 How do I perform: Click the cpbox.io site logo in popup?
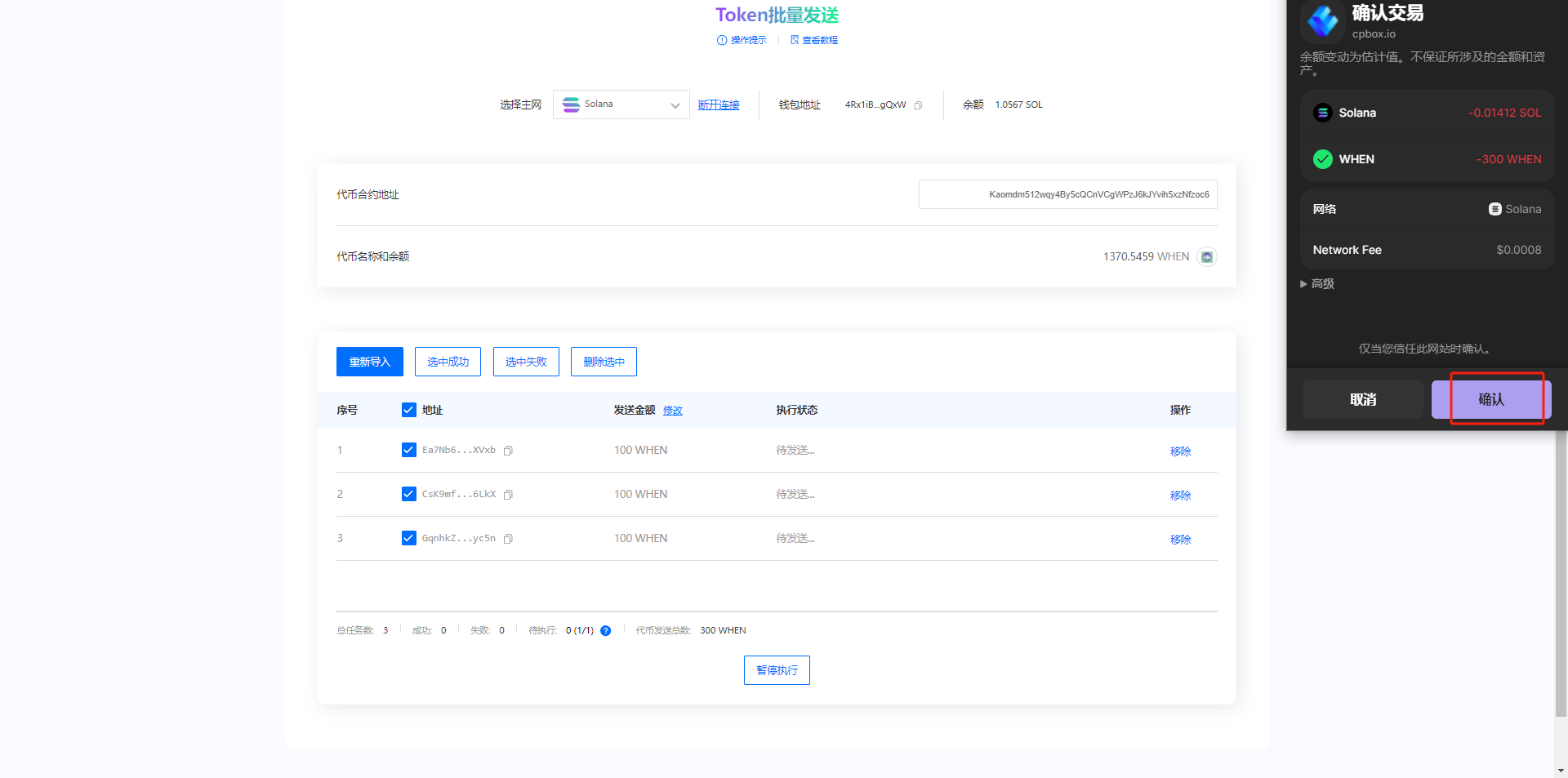(x=1322, y=21)
